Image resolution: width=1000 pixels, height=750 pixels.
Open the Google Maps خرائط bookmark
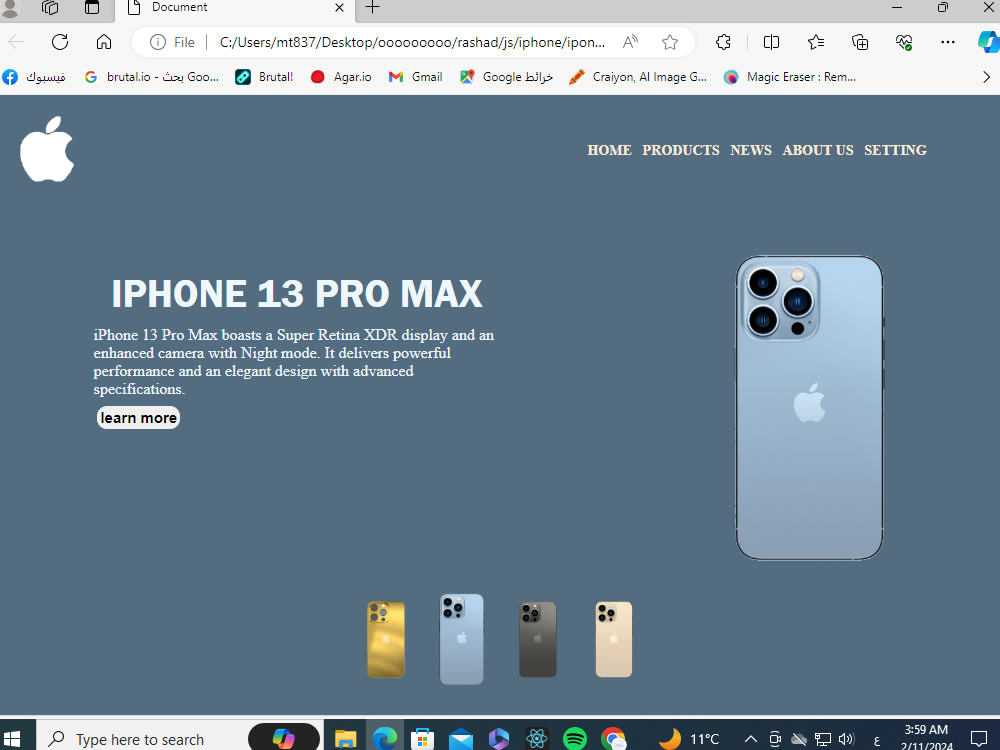[506, 77]
